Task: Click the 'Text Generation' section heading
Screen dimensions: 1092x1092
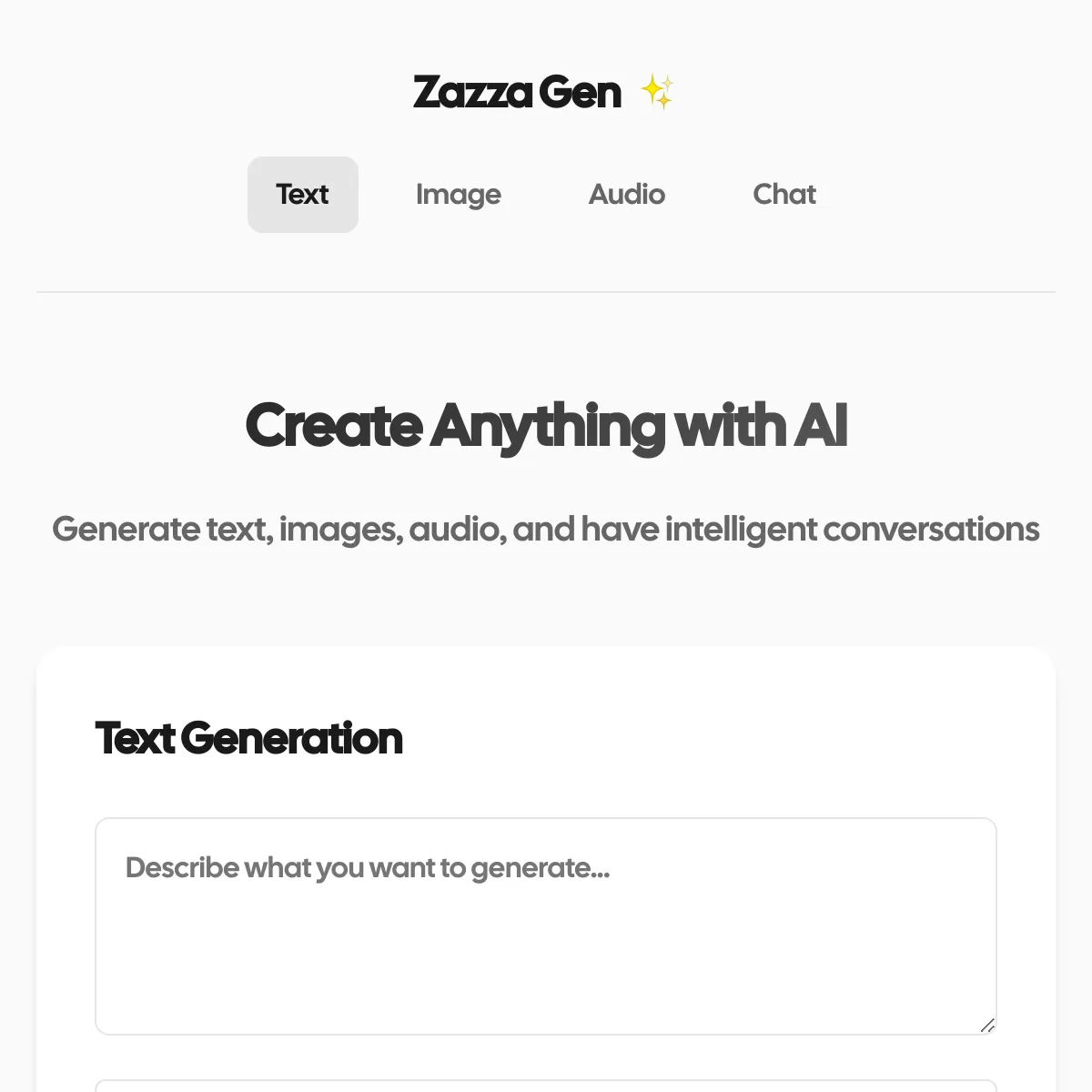Action: 249,738
